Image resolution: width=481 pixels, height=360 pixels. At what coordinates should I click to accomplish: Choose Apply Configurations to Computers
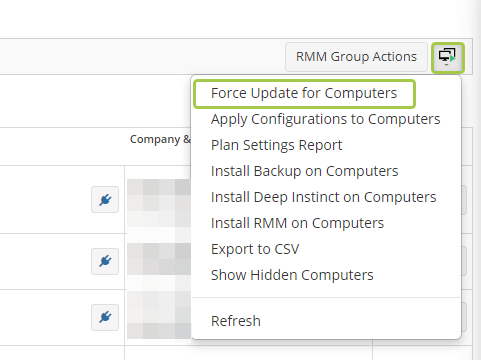point(326,119)
